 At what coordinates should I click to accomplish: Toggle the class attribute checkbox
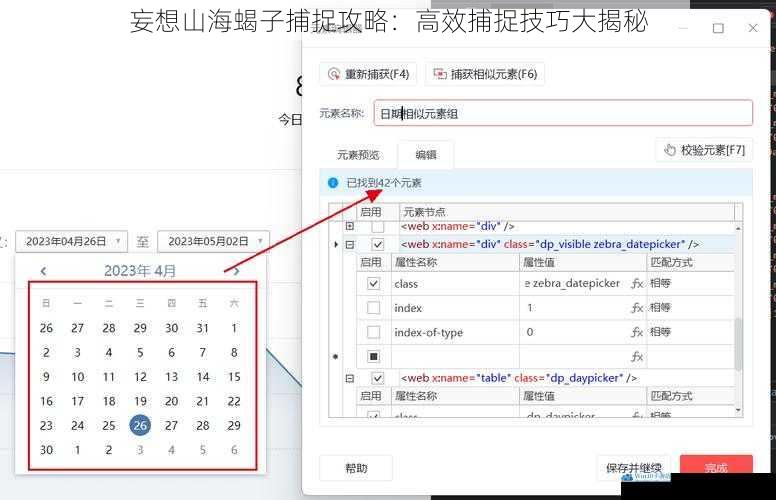(374, 284)
